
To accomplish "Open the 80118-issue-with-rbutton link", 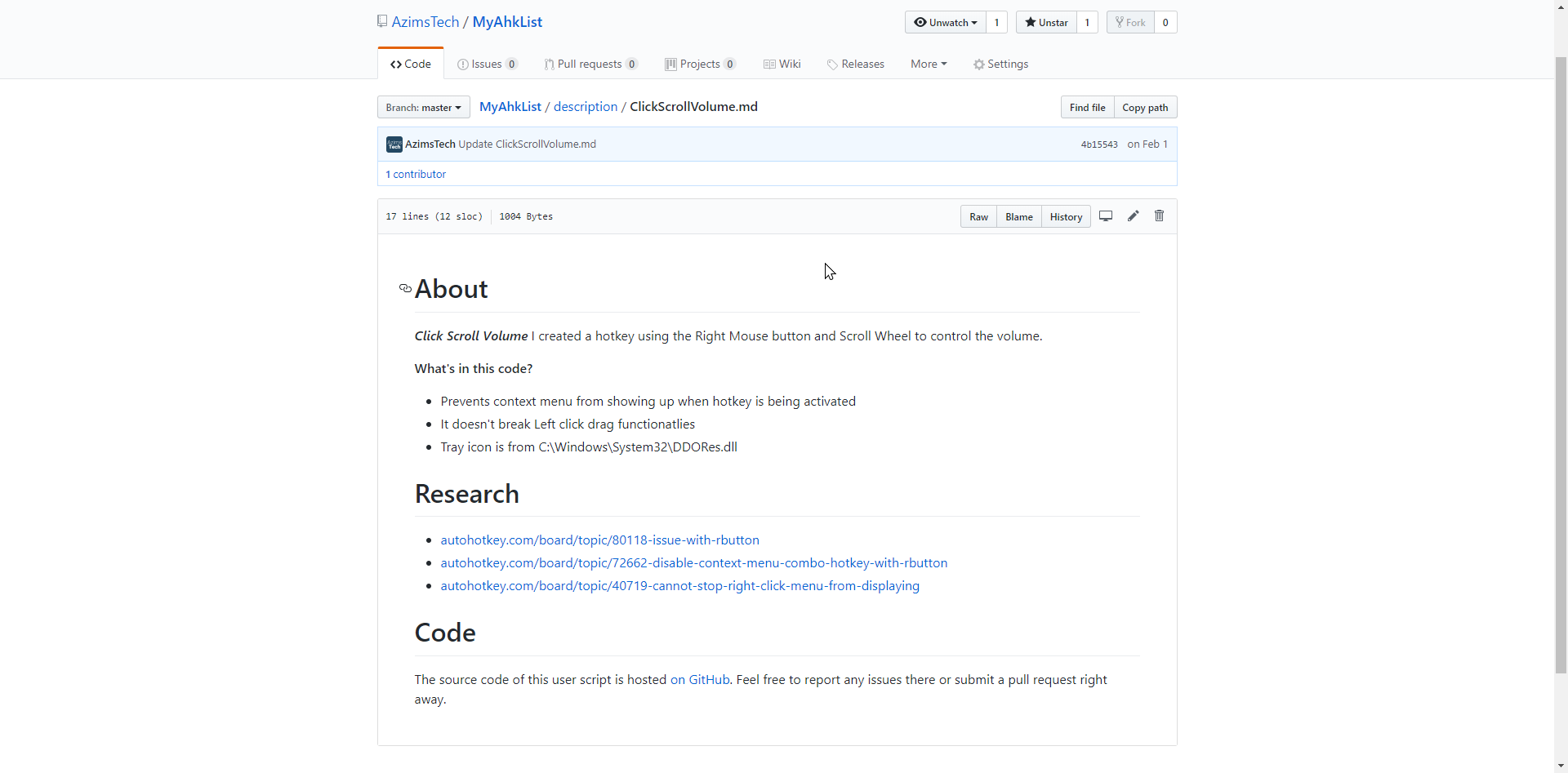I will click(599, 540).
